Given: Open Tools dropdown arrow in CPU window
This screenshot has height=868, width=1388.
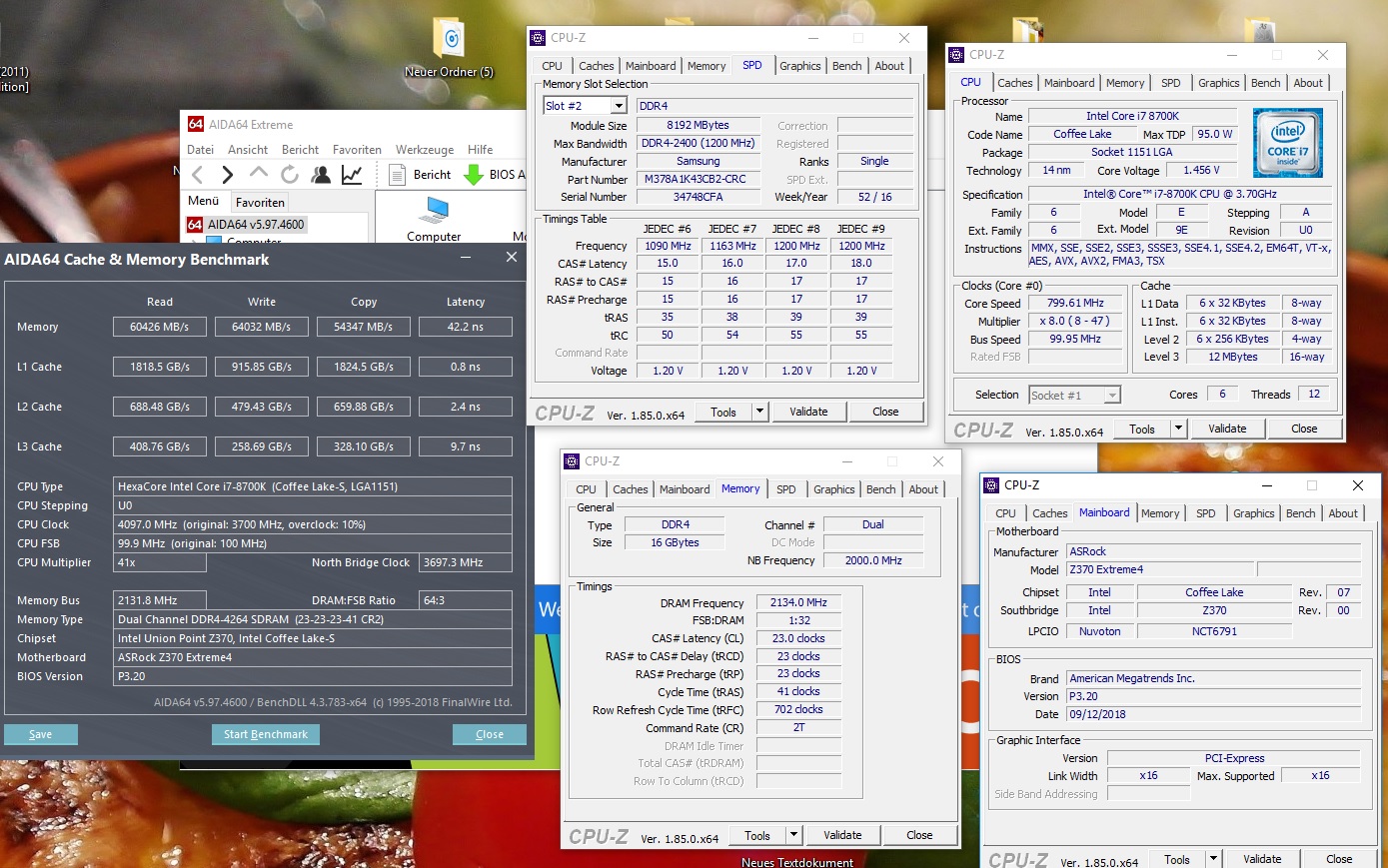Looking at the screenshot, I should click(x=1178, y=429).
